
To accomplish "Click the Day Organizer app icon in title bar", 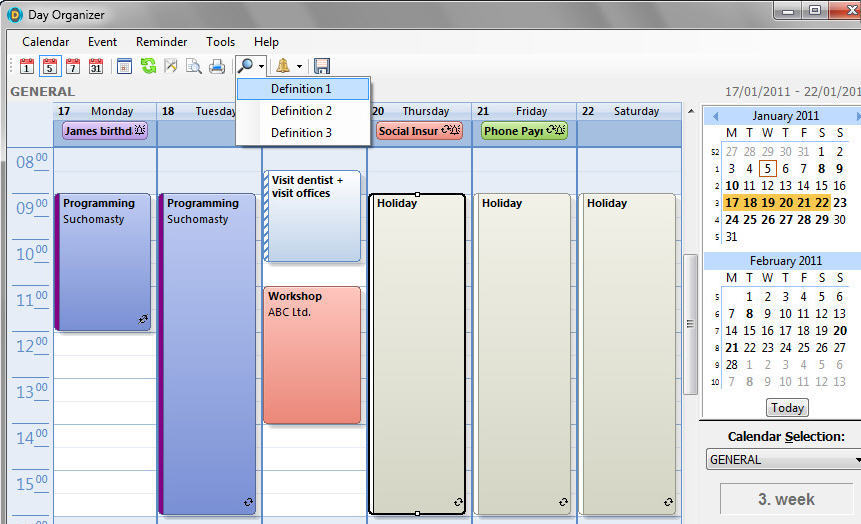I will [x=15, y=15].
